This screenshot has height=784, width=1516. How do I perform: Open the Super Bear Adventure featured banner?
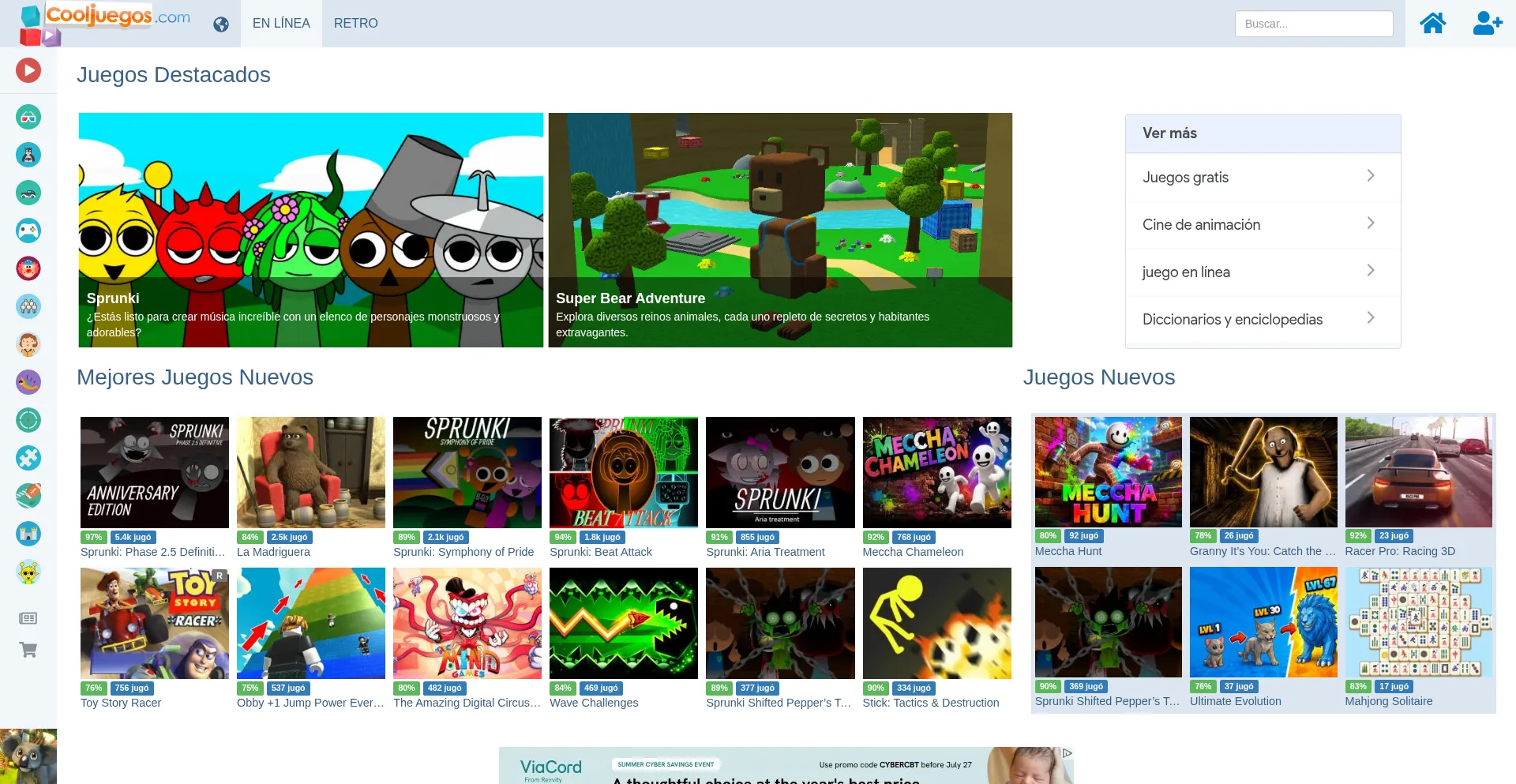(780, 230)
